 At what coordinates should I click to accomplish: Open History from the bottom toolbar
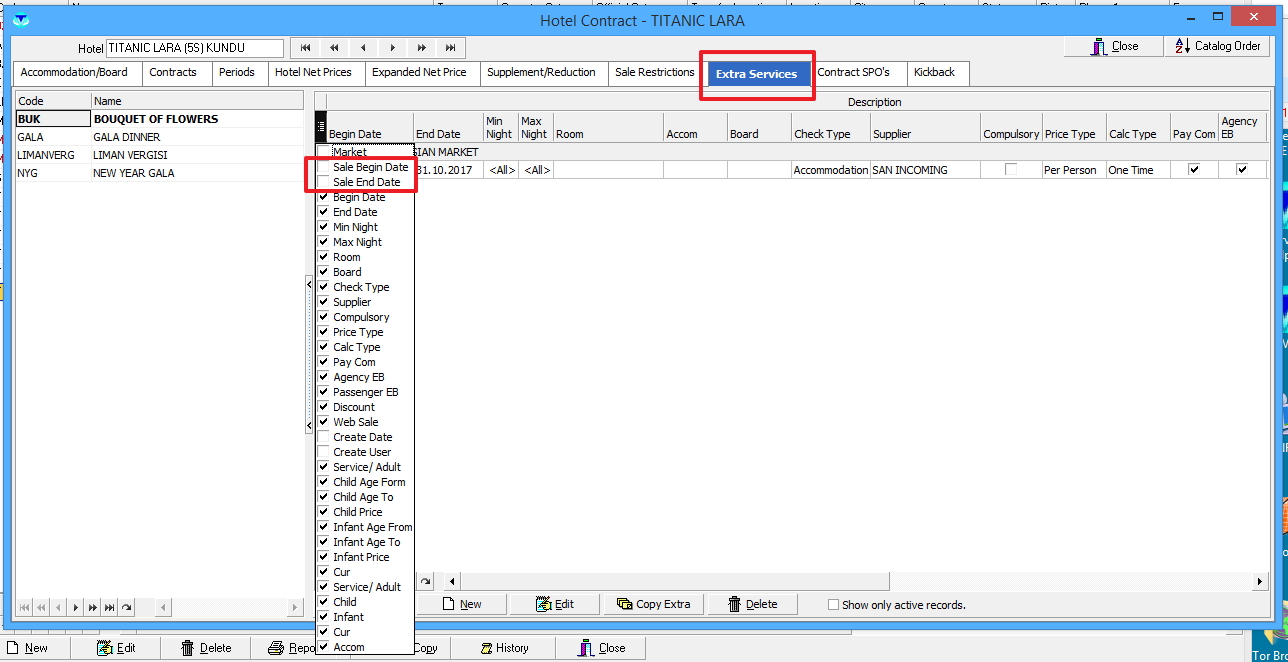(x=505, y=648)
